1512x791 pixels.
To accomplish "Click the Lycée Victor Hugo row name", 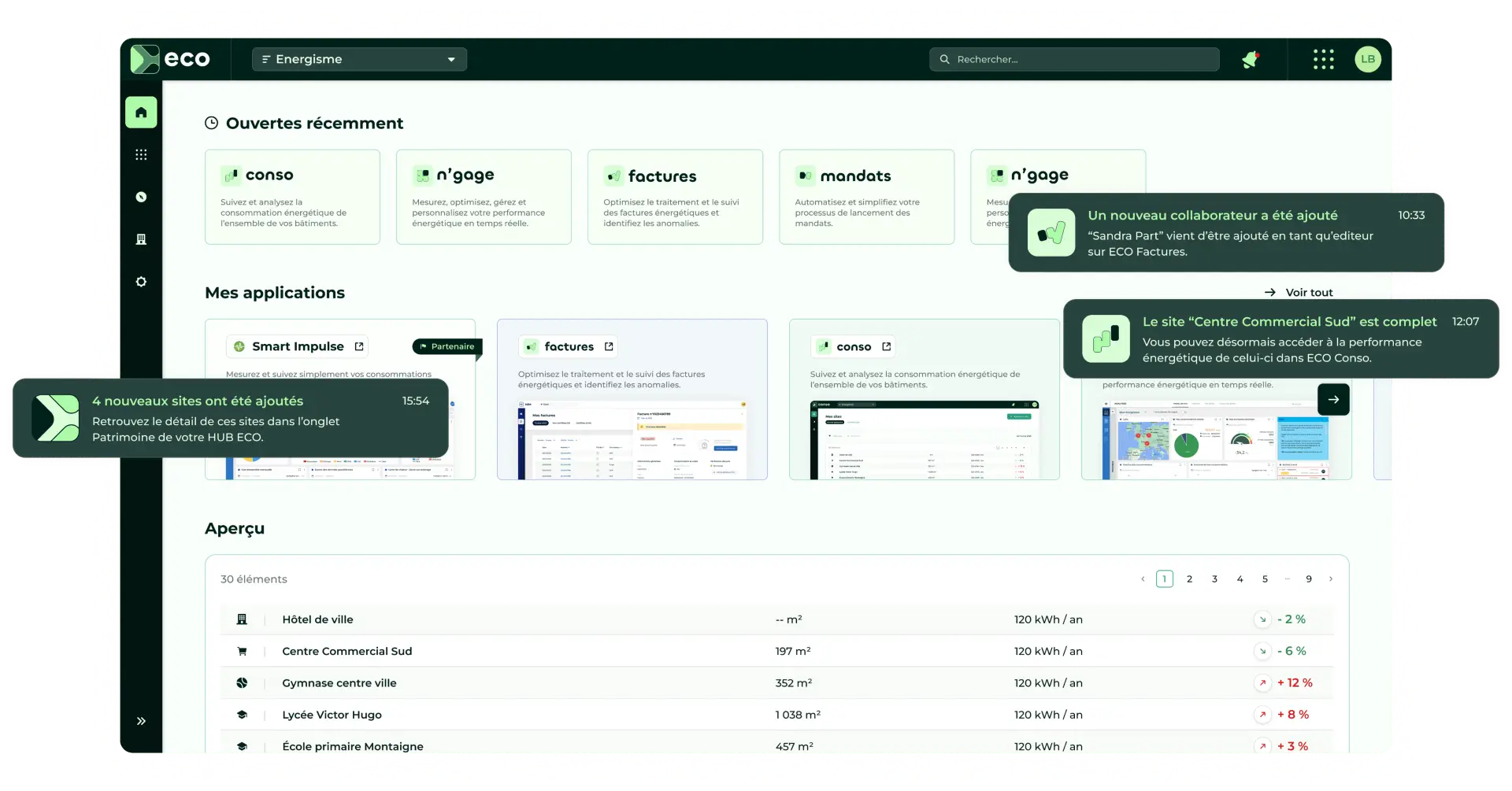I will coord(332,715).
